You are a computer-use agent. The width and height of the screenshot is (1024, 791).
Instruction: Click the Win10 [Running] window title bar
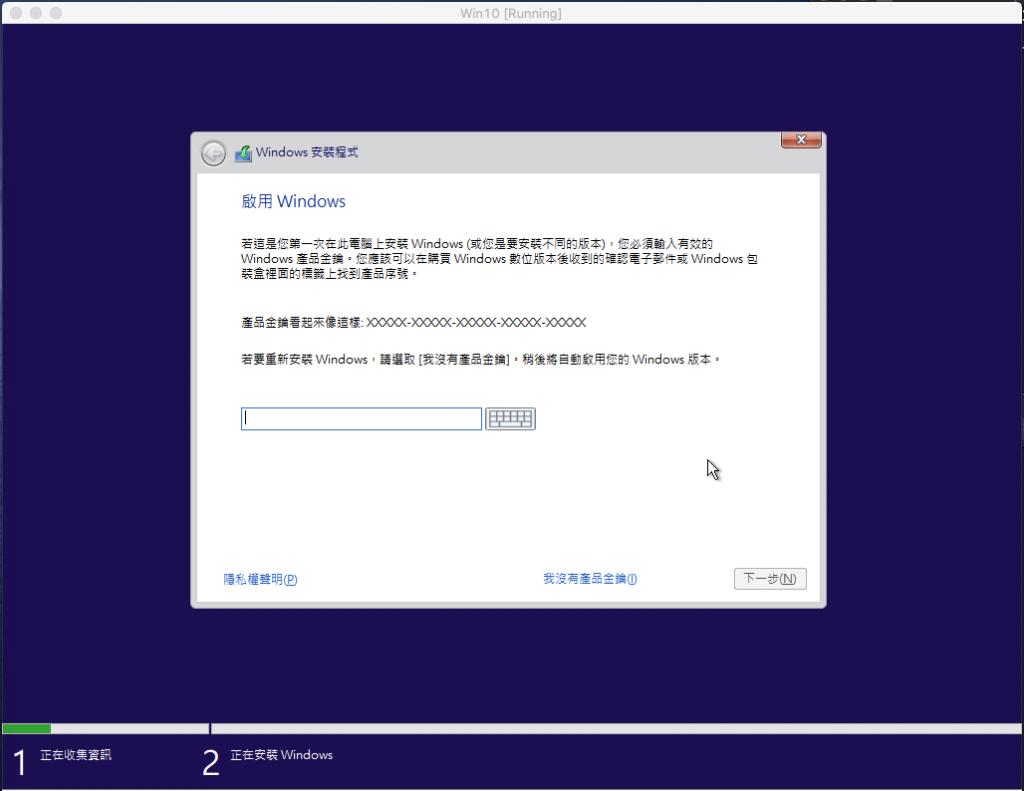point(512,13)
